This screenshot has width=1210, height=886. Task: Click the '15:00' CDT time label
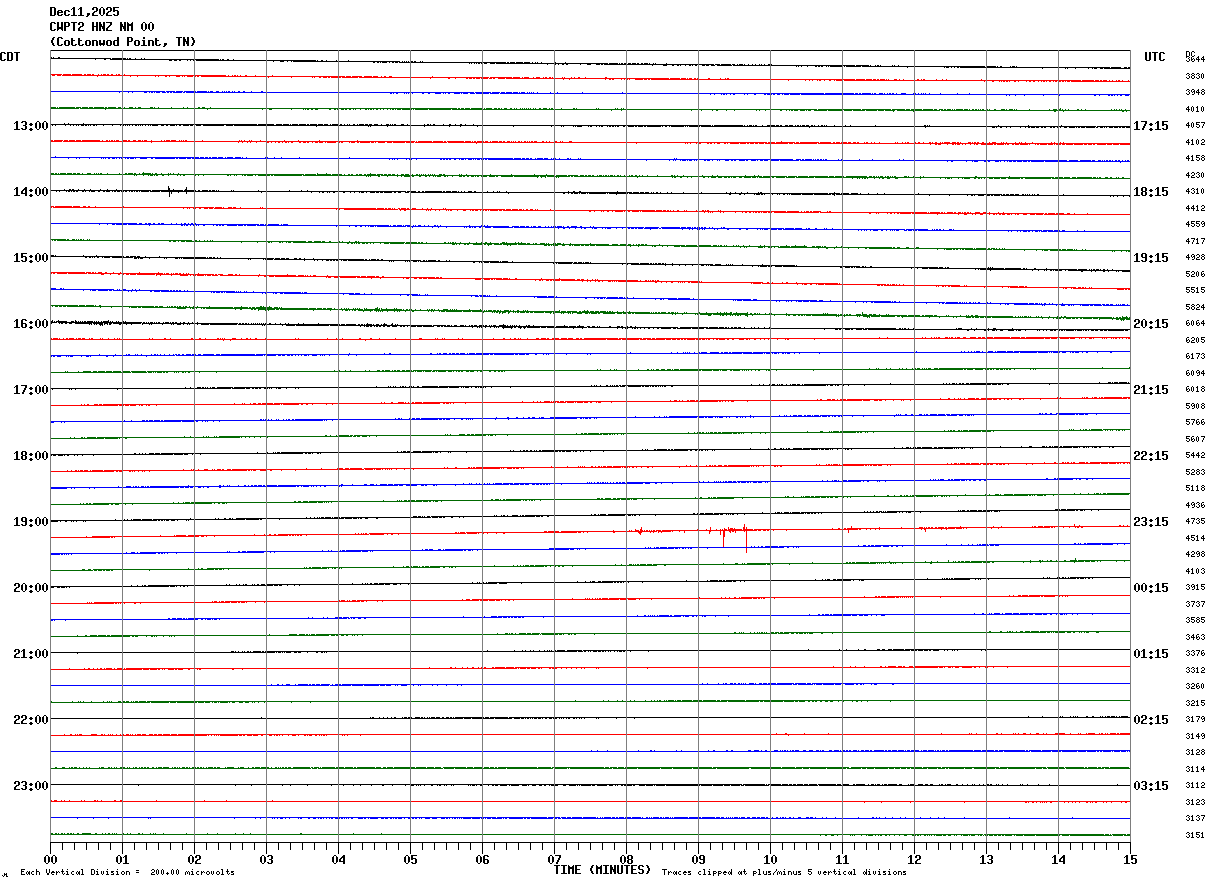[31, 258]
